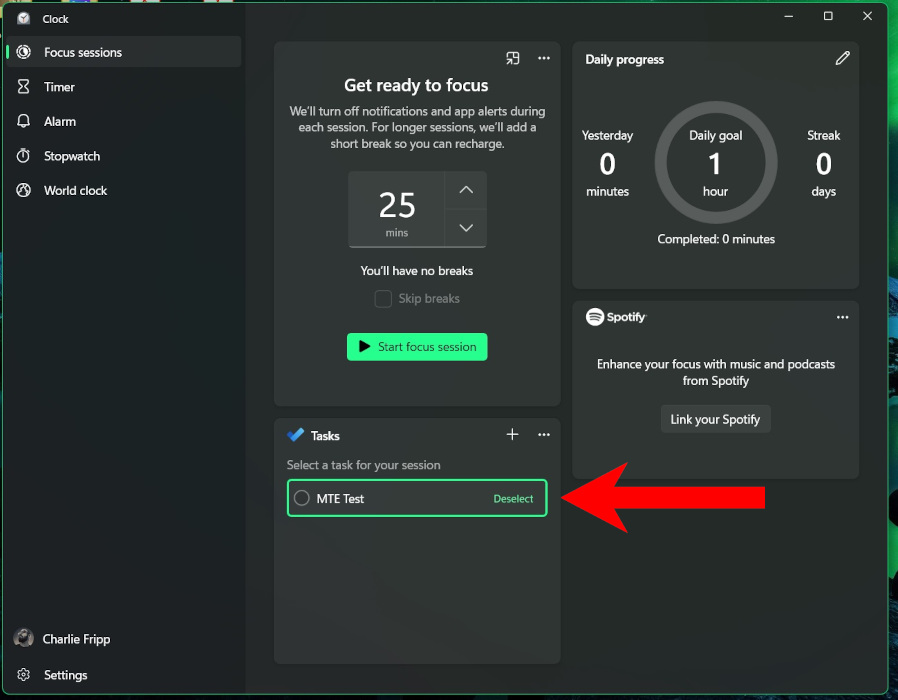This screenshot has width=898, height=700.
Task: Open the Spotify card options menu
Action: click(x=843, y=317)
